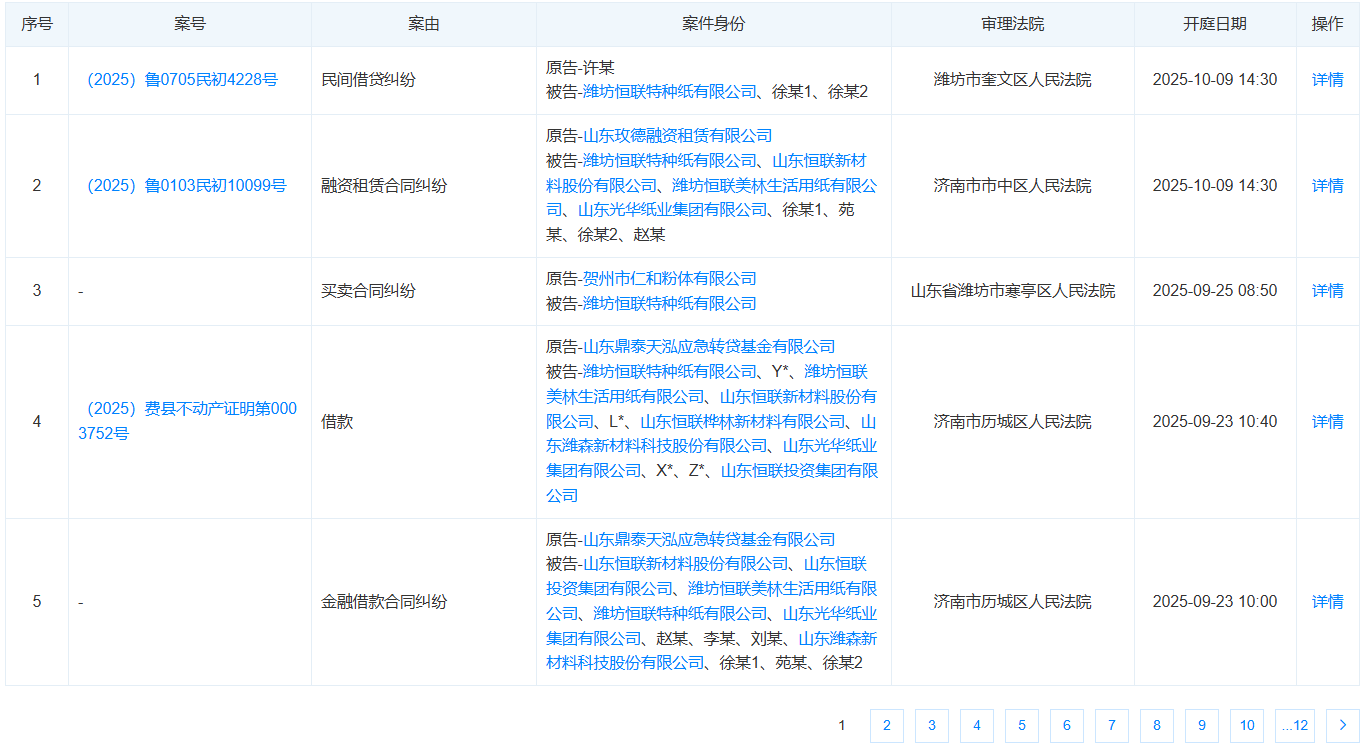The image size is (1365, 753).
Task: Open 山东鼎泰天泓应急转贷基金有限公司 in the 金融借款合同纠纷 row
Action: (x=709, y=540)
